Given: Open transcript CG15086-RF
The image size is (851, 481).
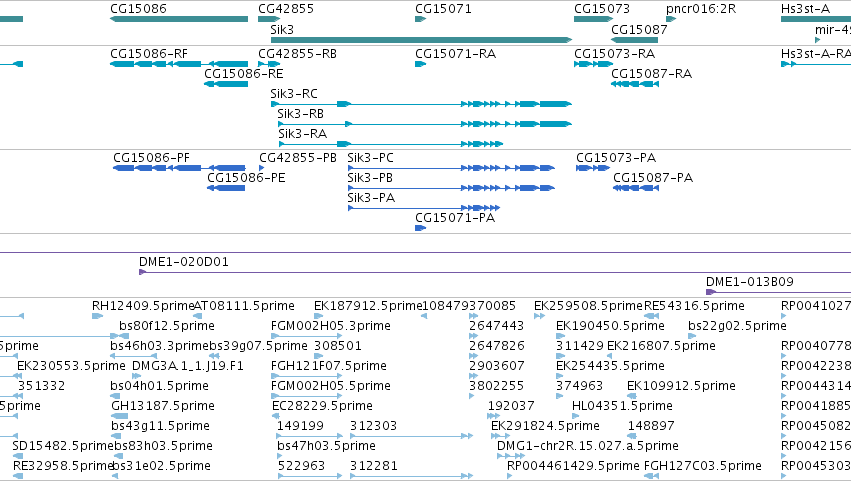Looking at the screenshot, I should [x=149, y=54].
